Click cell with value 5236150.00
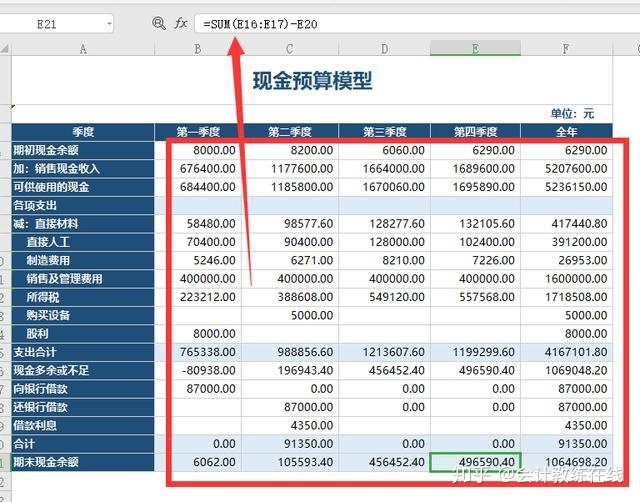The height and width of the screenshot is (502, 640). click(567, 187)
